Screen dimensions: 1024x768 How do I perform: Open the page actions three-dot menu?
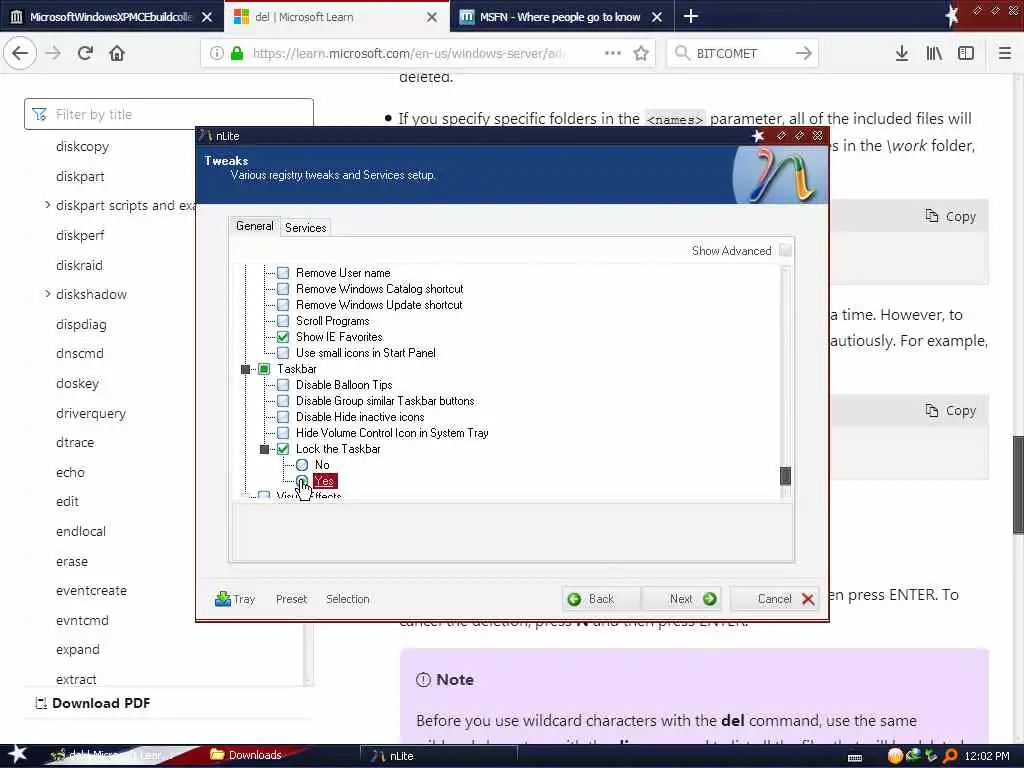click(x=613, y=53)
